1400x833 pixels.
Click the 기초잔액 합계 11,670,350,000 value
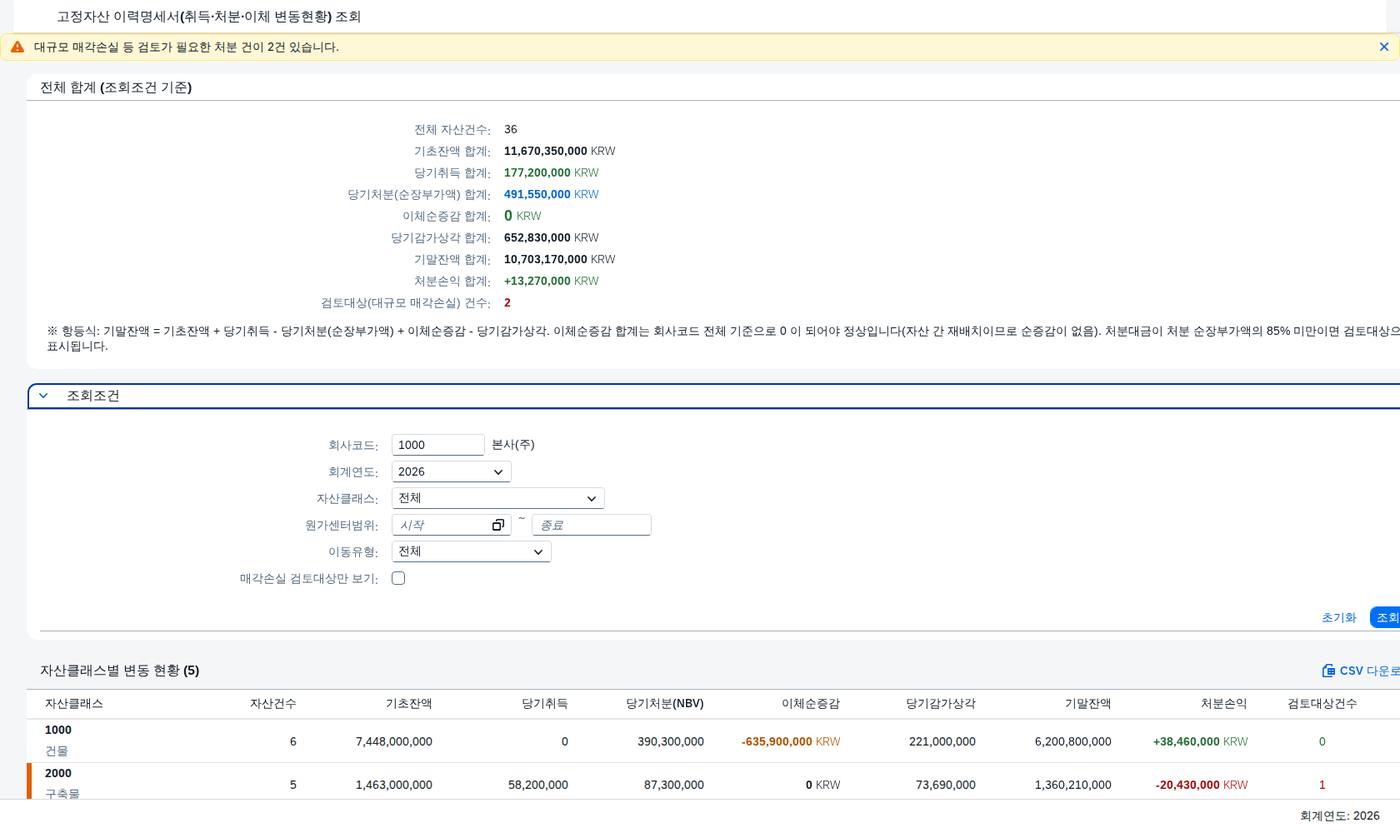(x=559, y=151)
